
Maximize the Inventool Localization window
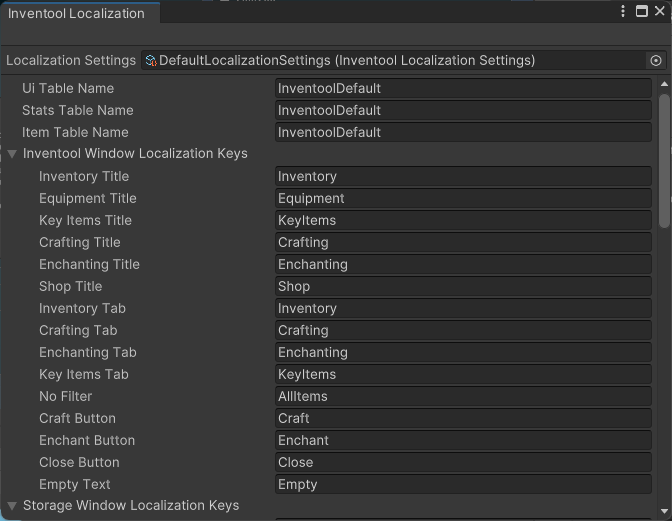click(x=641, y=12)
